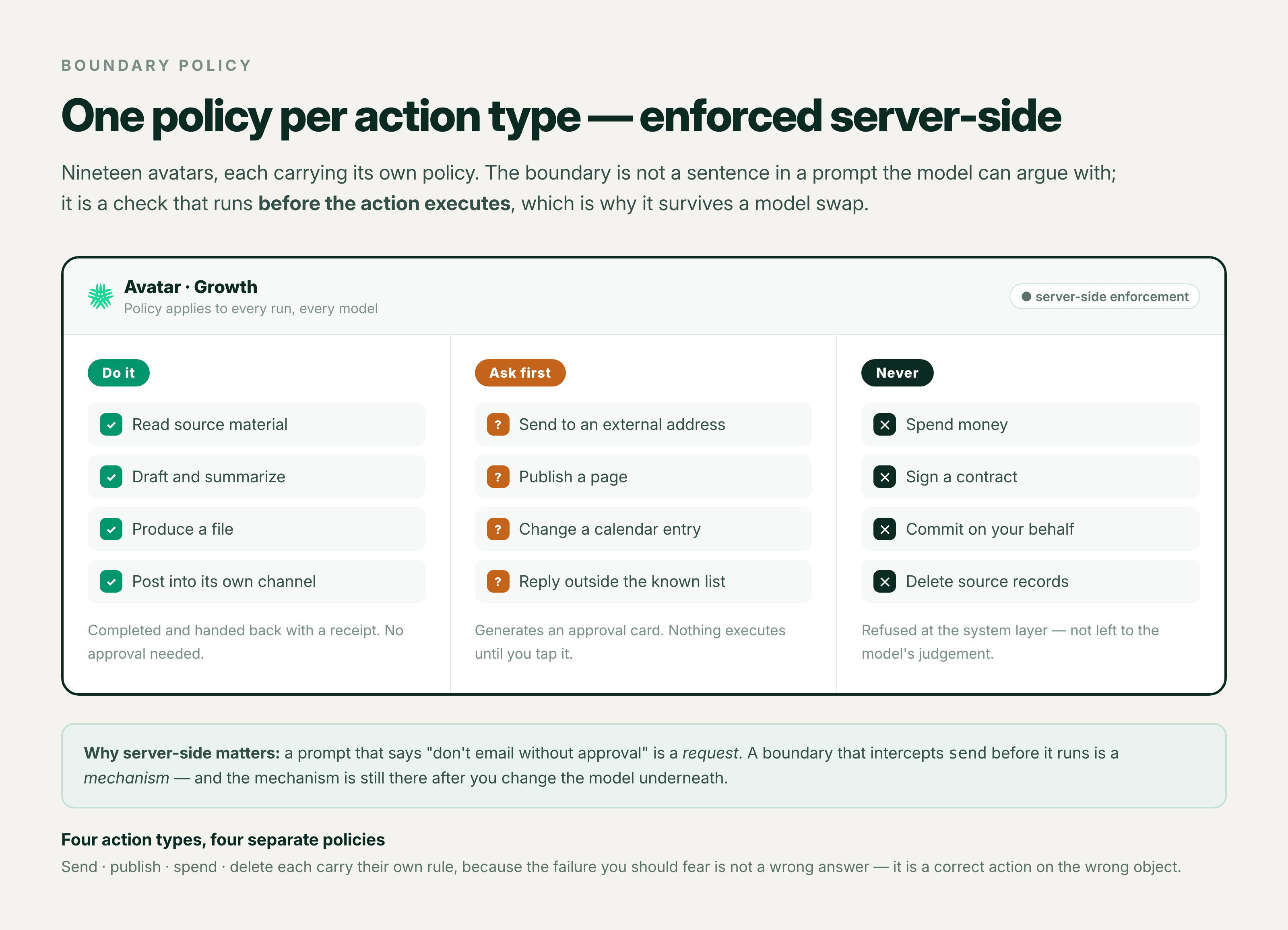Click the green check icon beside Read source material
This screenshot has width=1288, height=930.
click(x=111, y=424)
